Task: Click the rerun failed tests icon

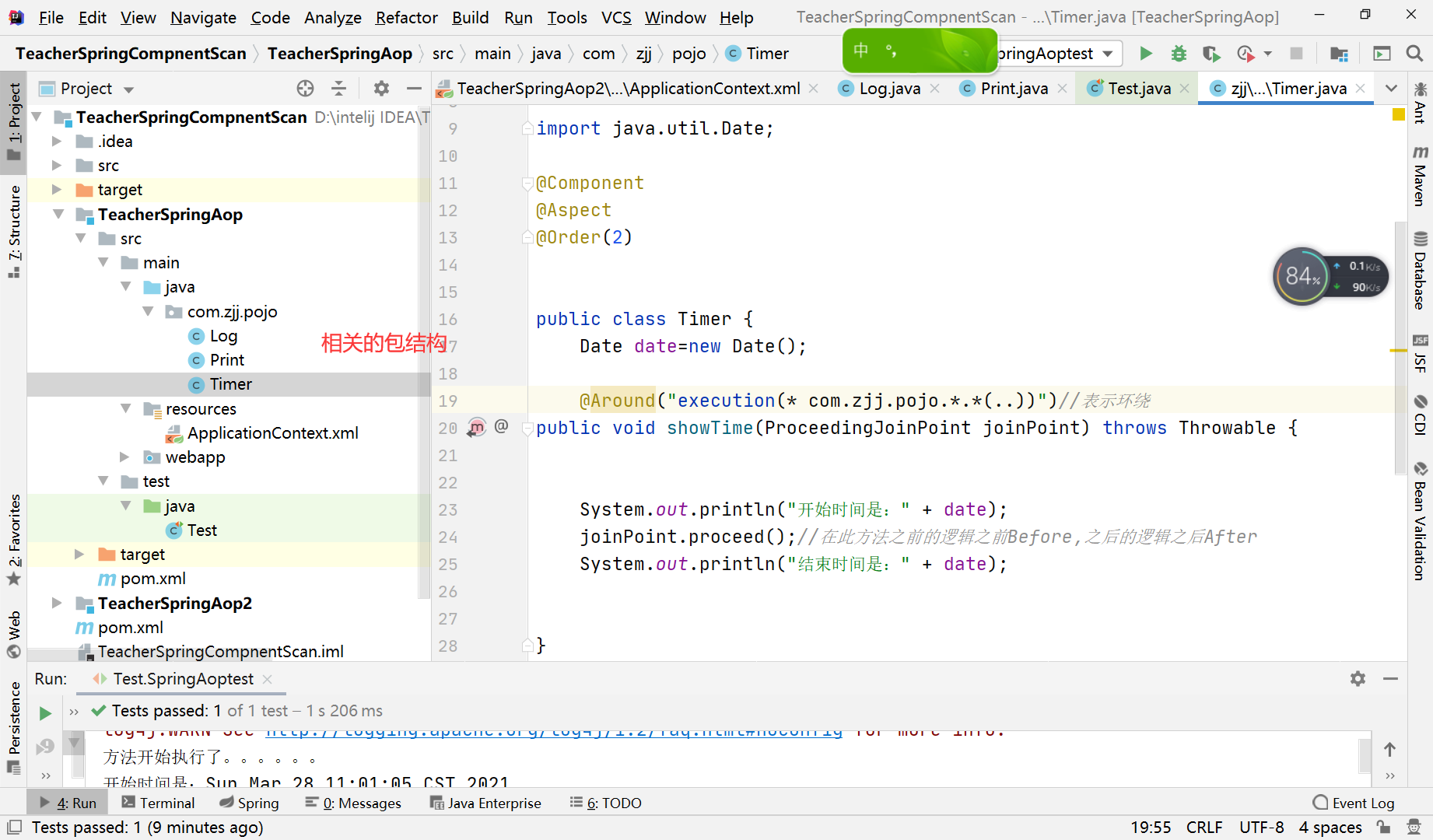Action: 45,747
